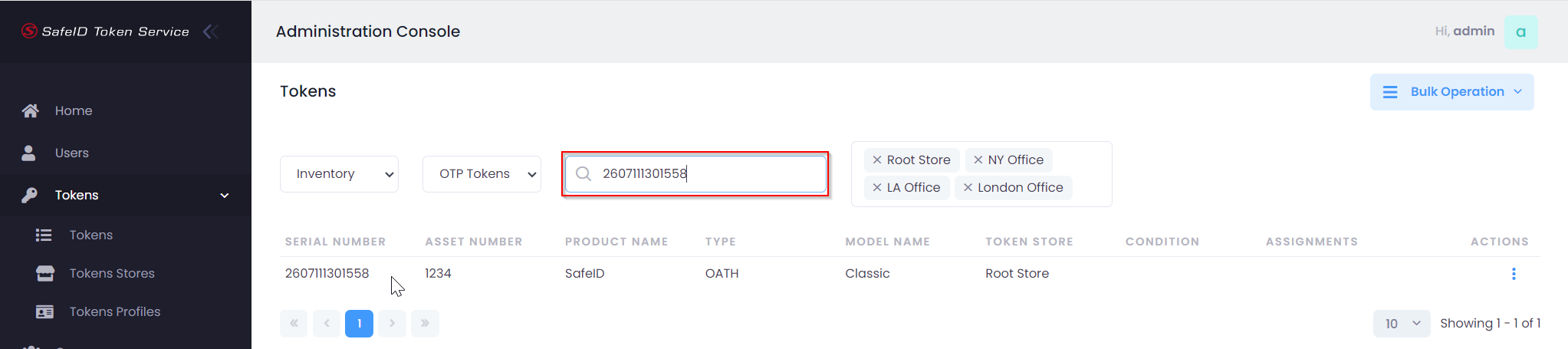The image size is (1568, 349).
Task: Open Tokens Stores in sidebar submenu
Action: pos(111,273)
